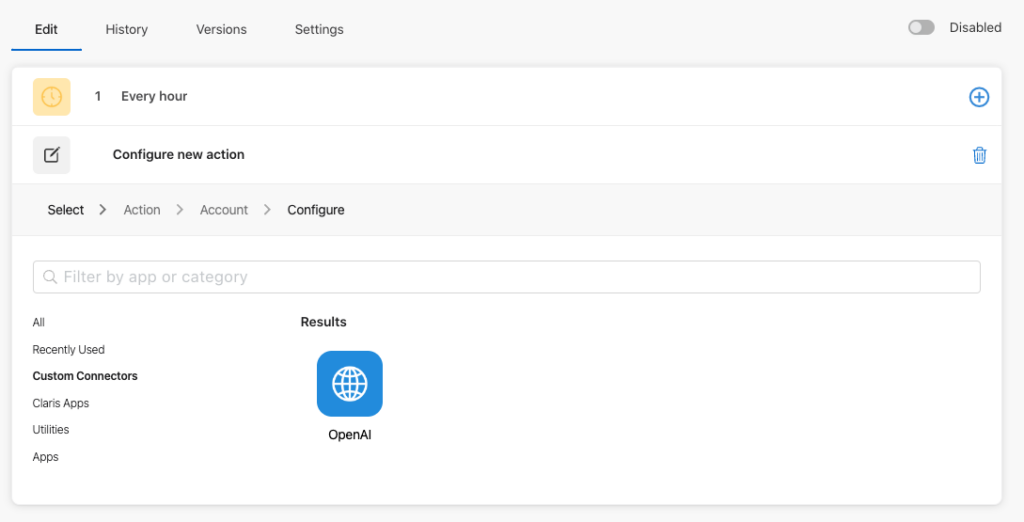Choose the Recently Used category

[x=69, y=350]
